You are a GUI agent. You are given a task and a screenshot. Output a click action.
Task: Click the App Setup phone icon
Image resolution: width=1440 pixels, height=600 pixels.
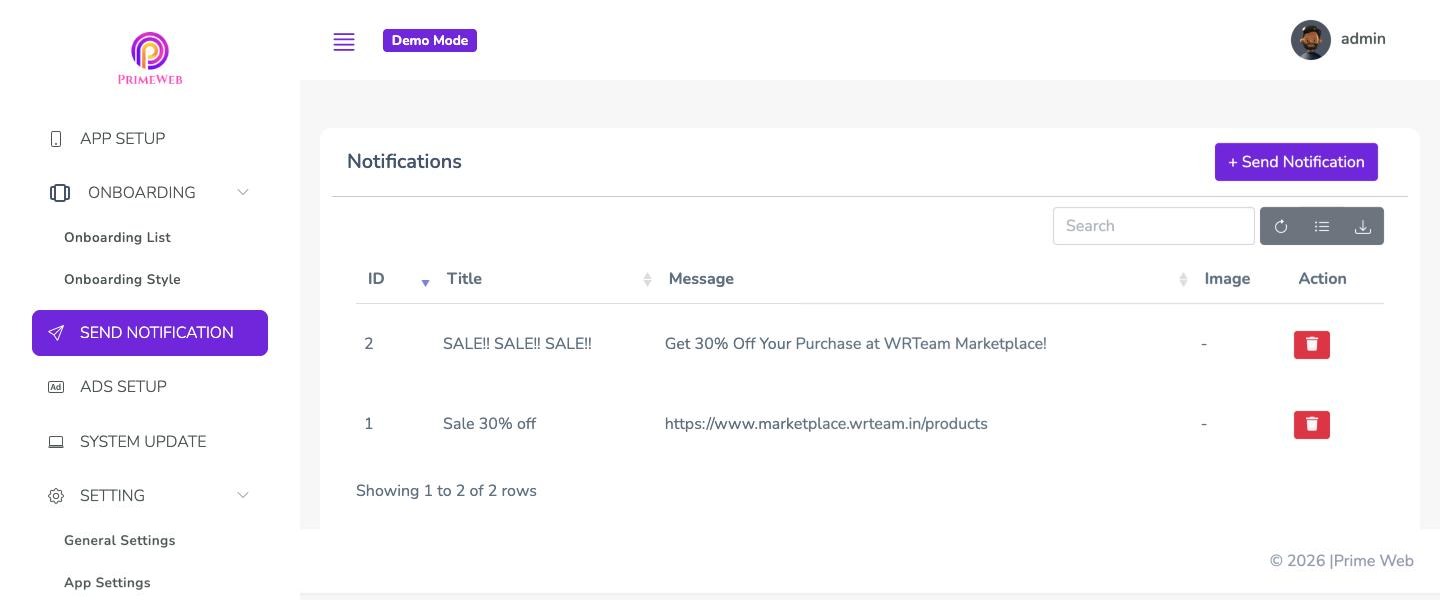tap(56, 139)
